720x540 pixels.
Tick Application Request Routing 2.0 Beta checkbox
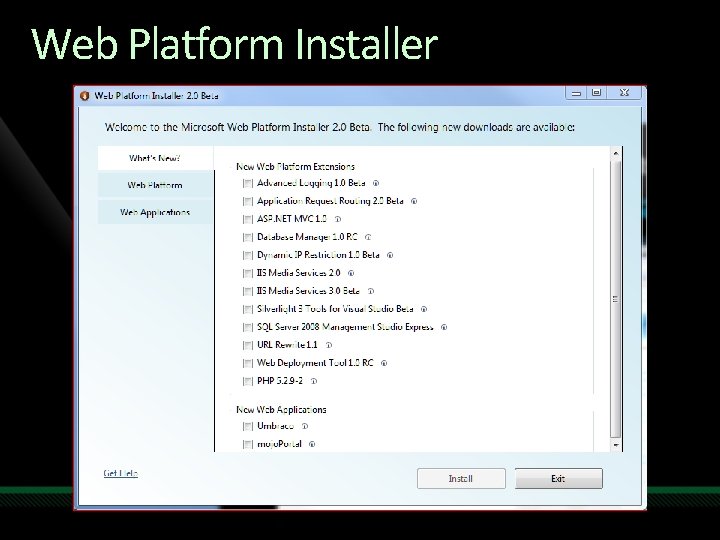click(248, 201)
